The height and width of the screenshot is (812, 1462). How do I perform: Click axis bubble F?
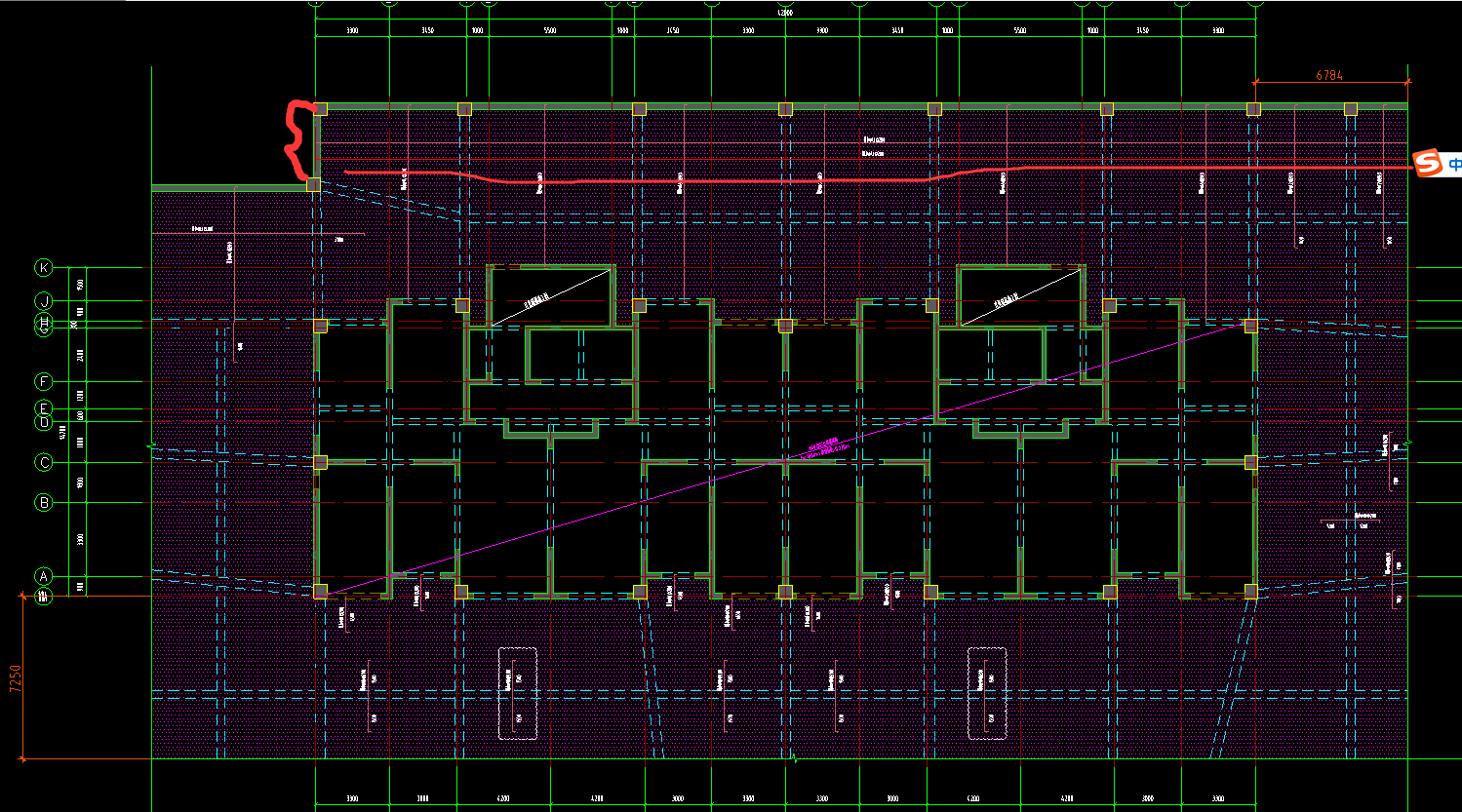[x=44, y=381]
